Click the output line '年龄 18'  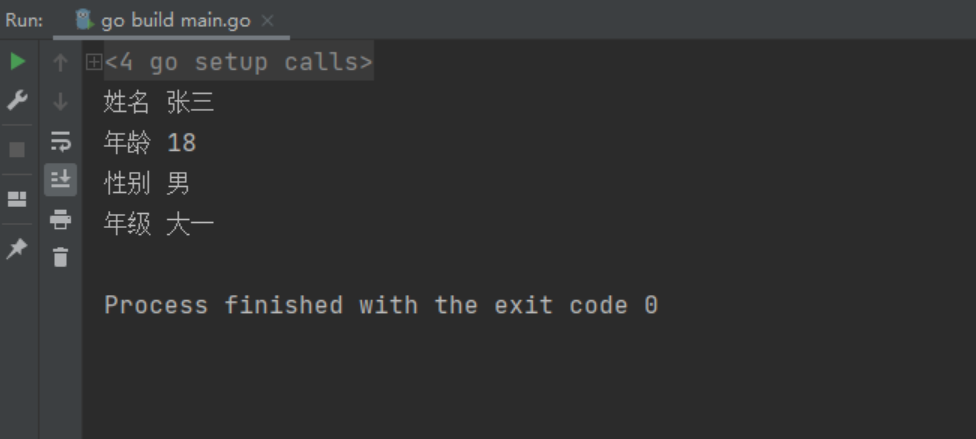[x=150, y=143]
